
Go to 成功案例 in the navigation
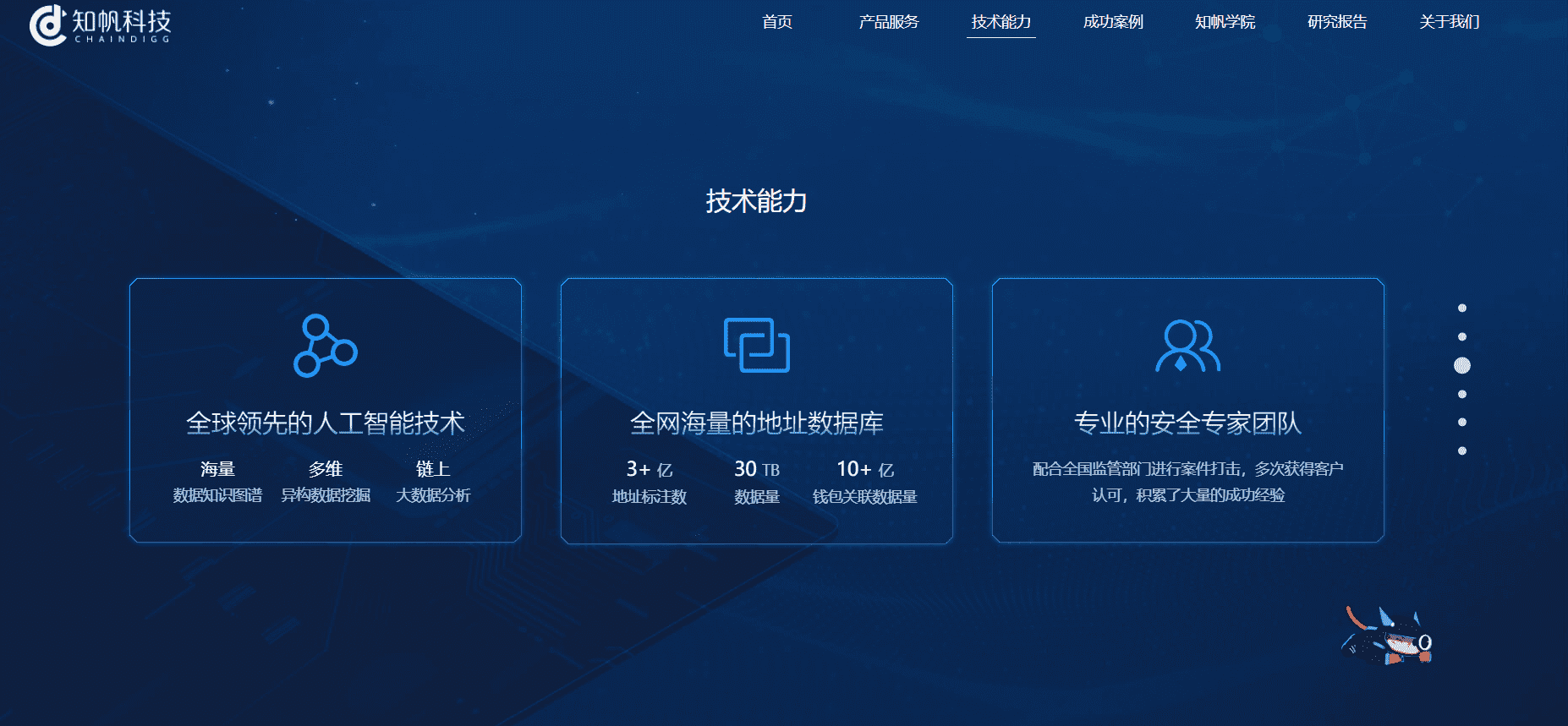pos(1113,22)
